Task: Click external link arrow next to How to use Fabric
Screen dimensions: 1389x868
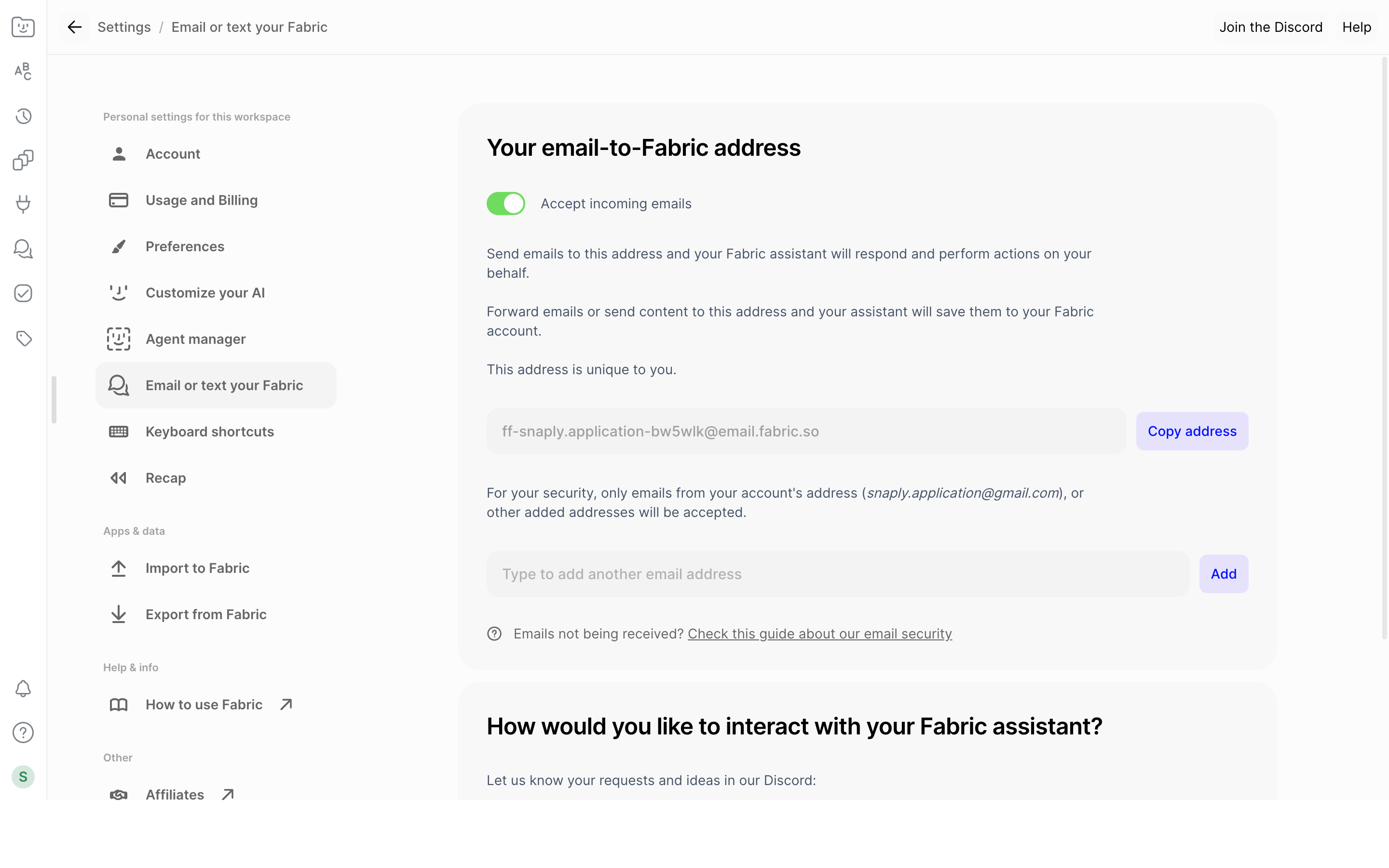Action: coord(286,705)
